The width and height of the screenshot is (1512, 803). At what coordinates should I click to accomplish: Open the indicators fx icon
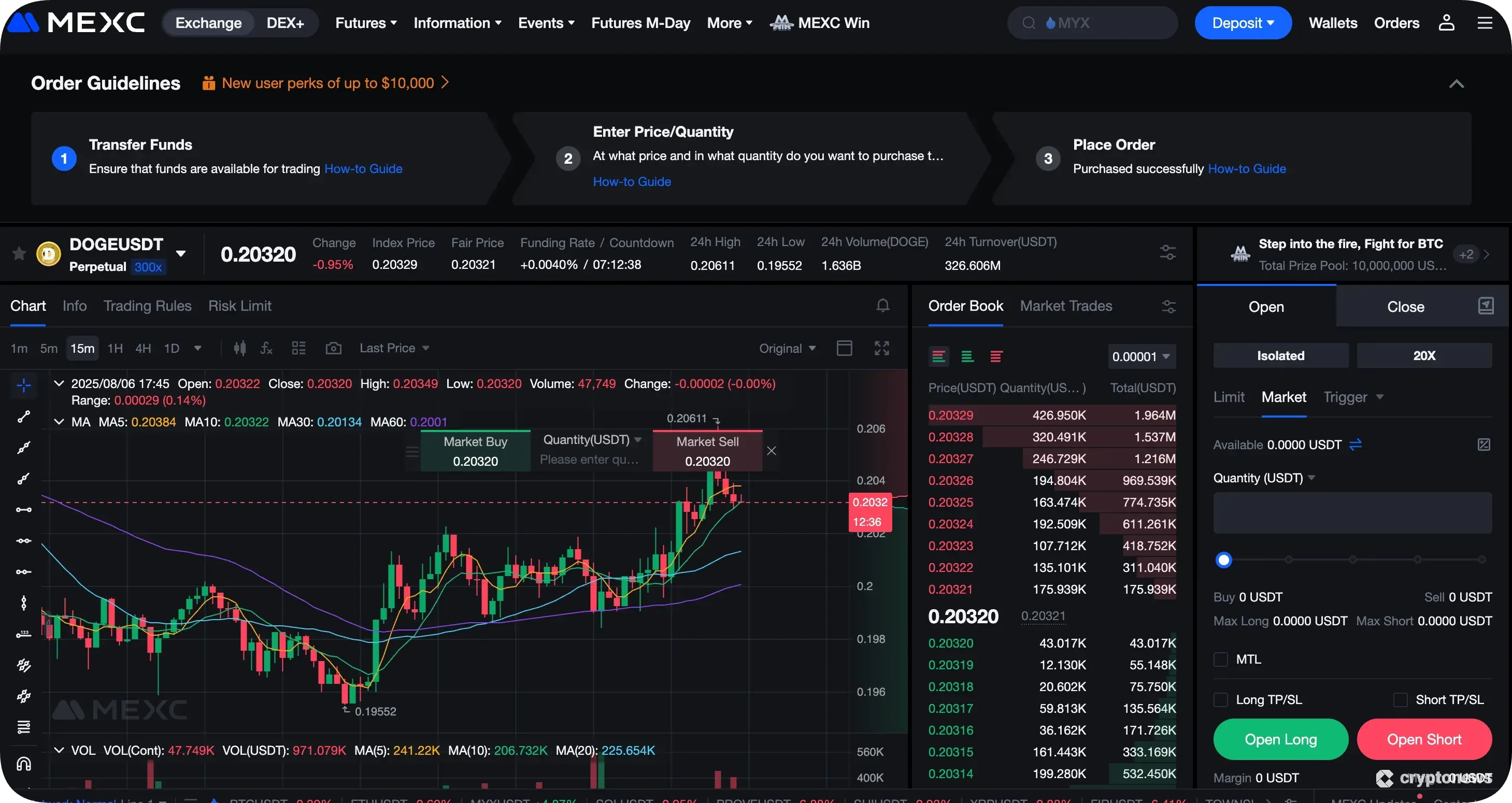click(266, 348)
